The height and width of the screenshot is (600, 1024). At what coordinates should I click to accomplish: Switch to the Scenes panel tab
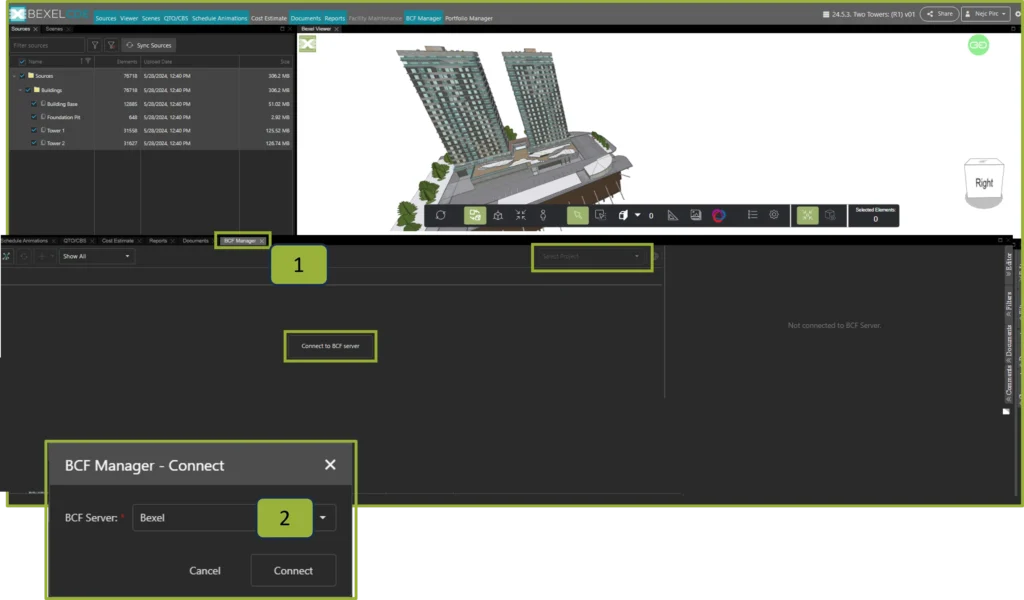pos(54,29)
